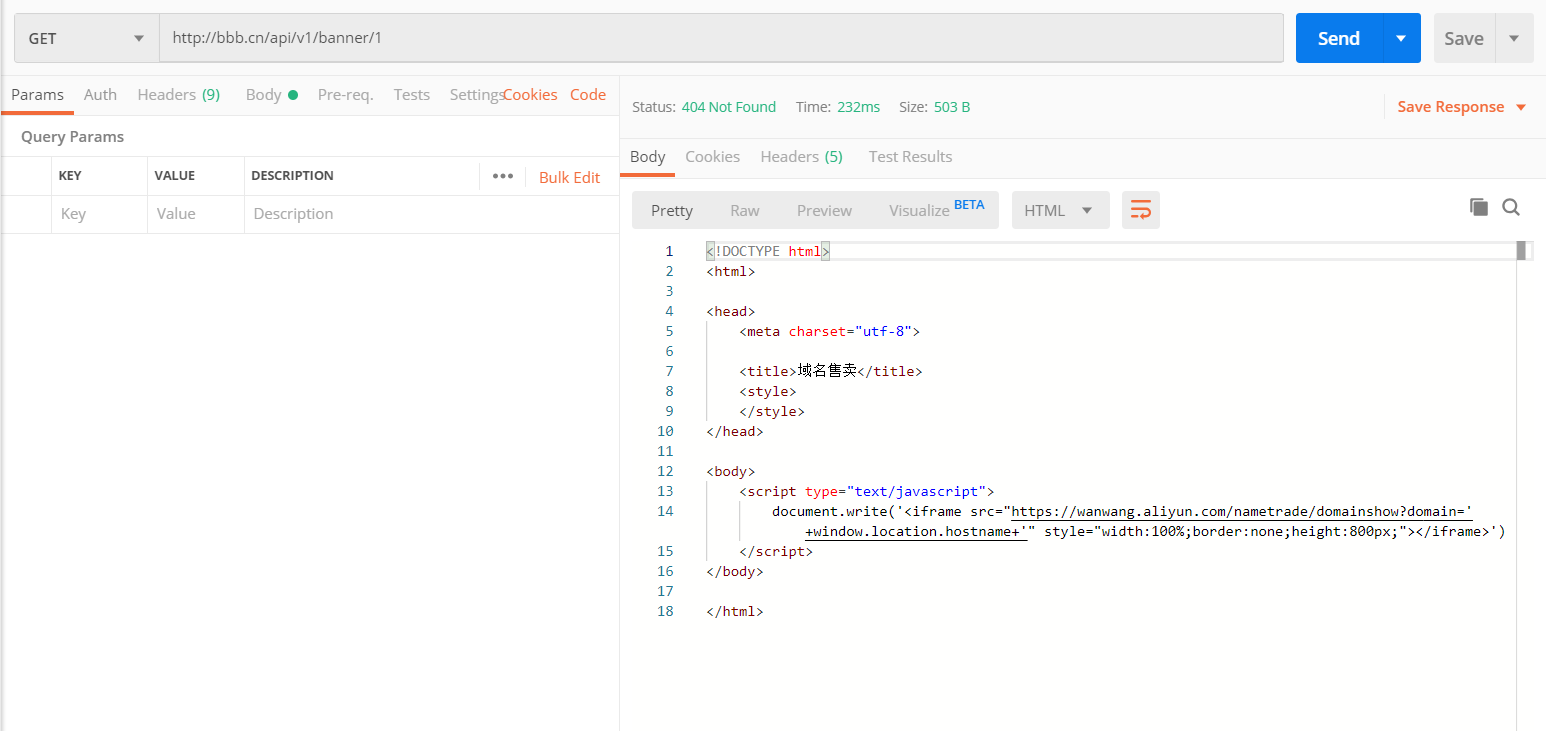Image resolution: width=1546 pixels, height=731 pixels.
Task: Click the opening <style> tag line
Action: click(768, 391)
